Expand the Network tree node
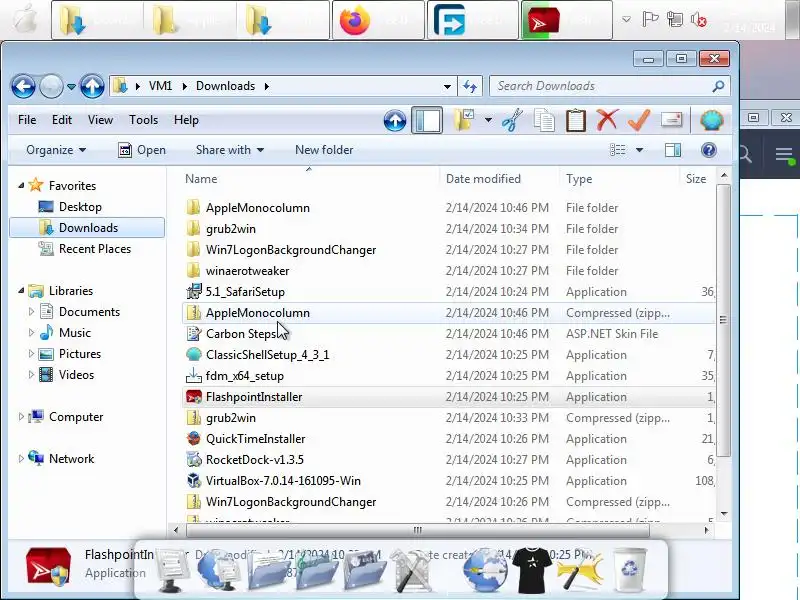 (x=21, y=459)
